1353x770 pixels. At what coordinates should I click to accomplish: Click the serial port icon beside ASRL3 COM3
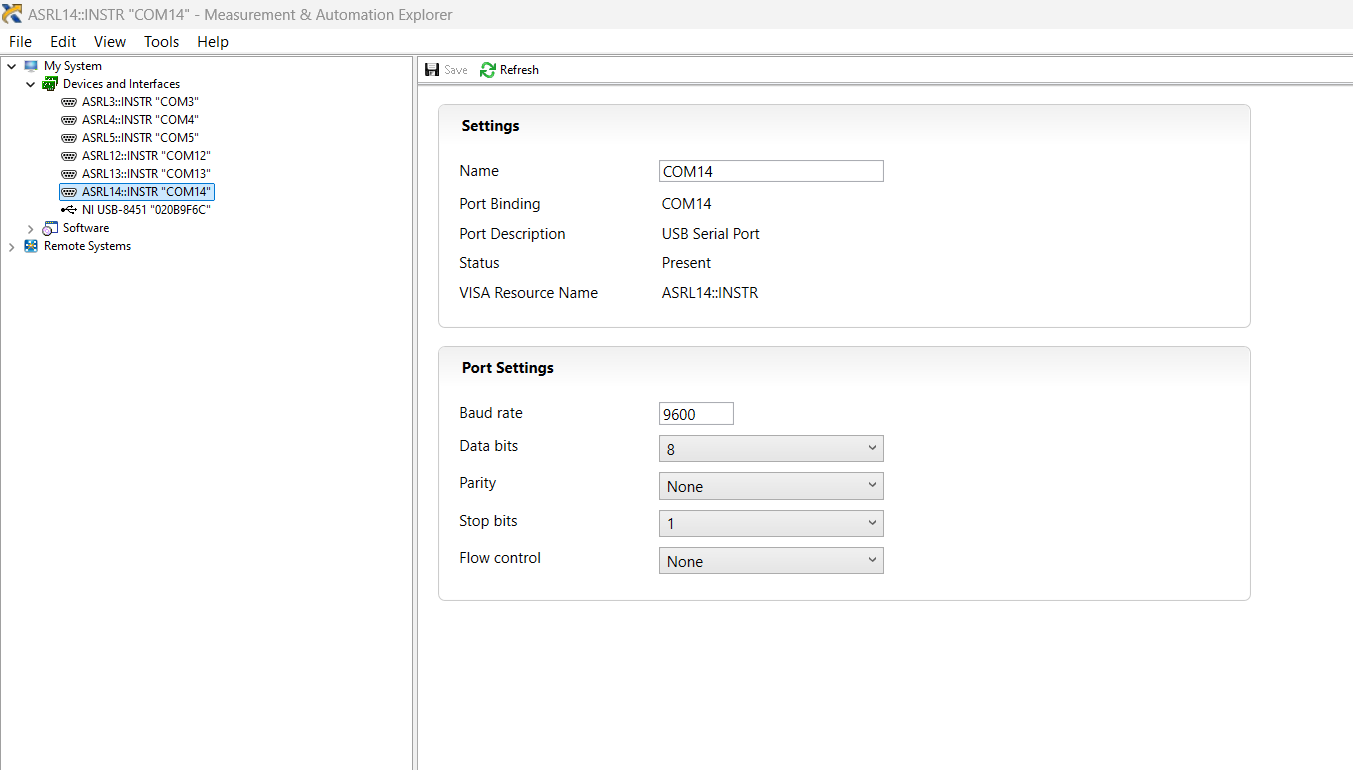(x=69, y=102)
